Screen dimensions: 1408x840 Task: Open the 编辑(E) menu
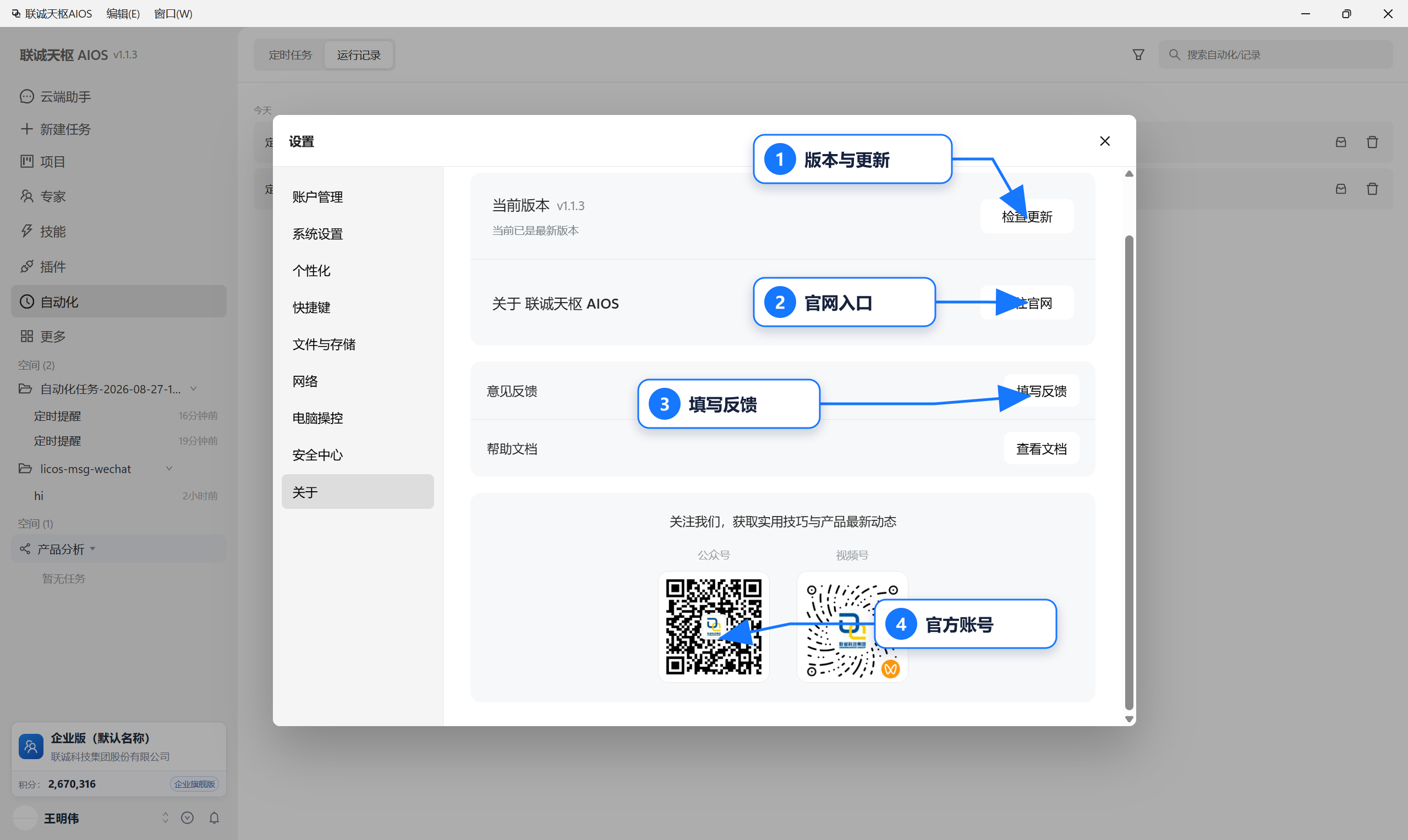tap(123, 14)
